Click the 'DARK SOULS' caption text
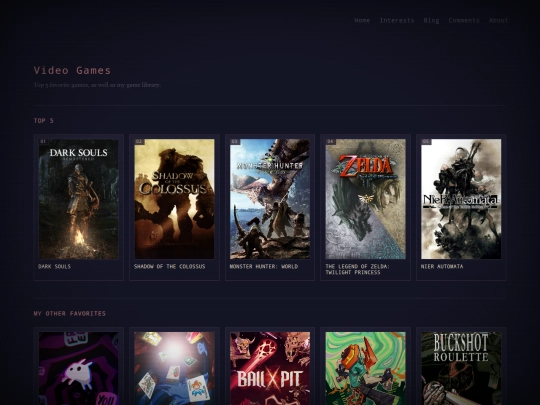Image resolution: width=540 pixels, height=405 pixels. 54,267
